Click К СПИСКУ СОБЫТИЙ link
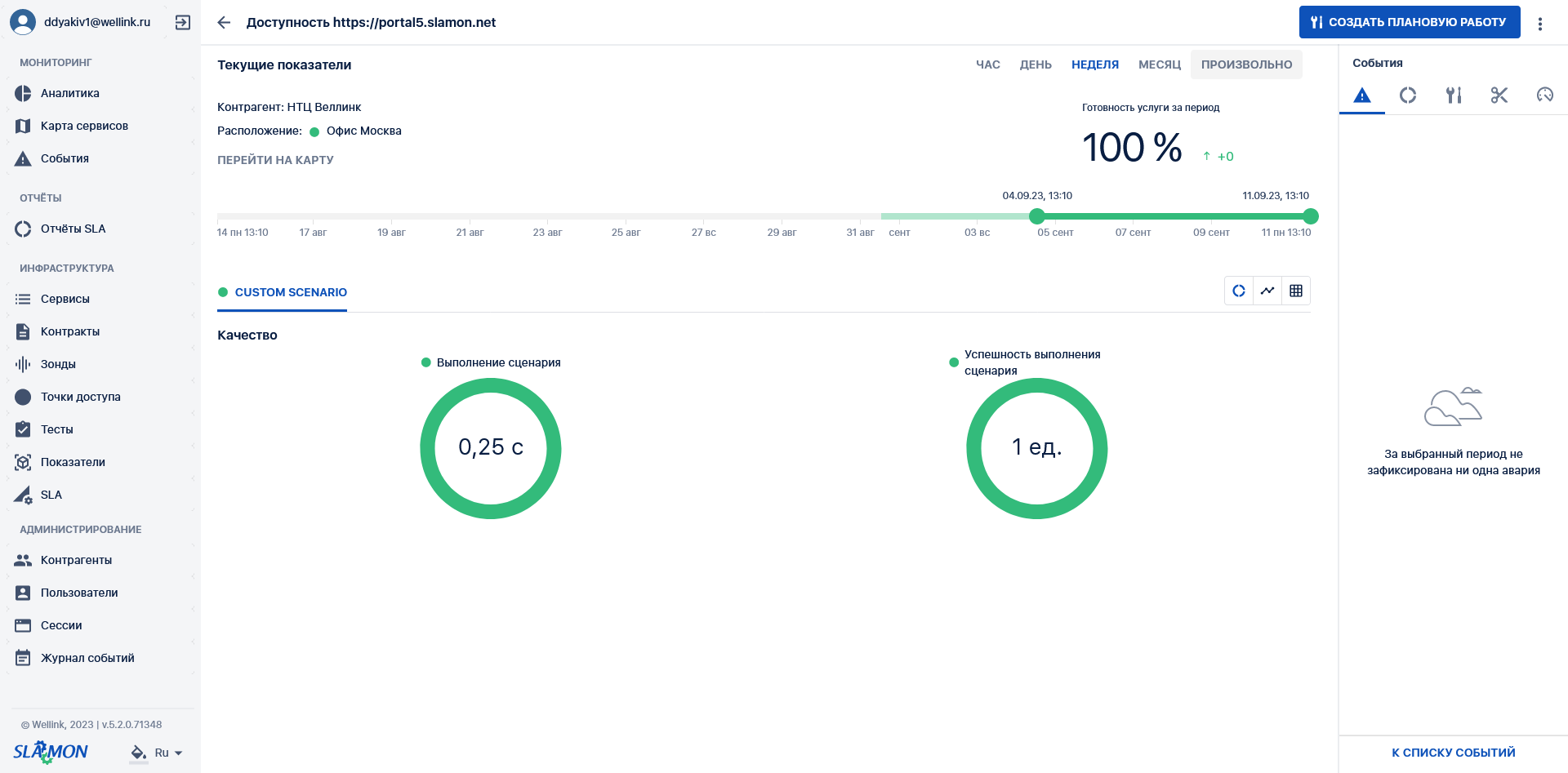The height and width of the screenshot is (773, 1568). point(1454,753)
